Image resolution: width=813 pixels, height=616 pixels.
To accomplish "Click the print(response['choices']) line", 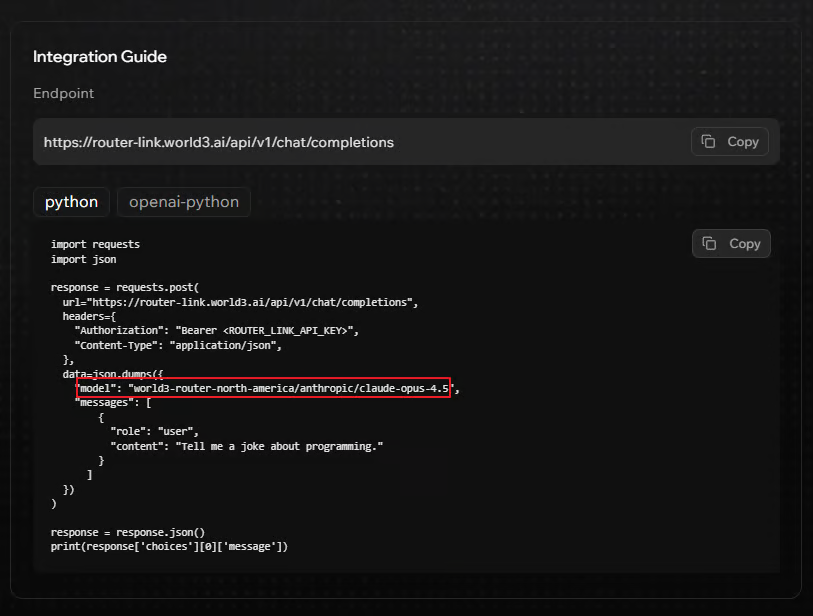I will click(169, 547).
